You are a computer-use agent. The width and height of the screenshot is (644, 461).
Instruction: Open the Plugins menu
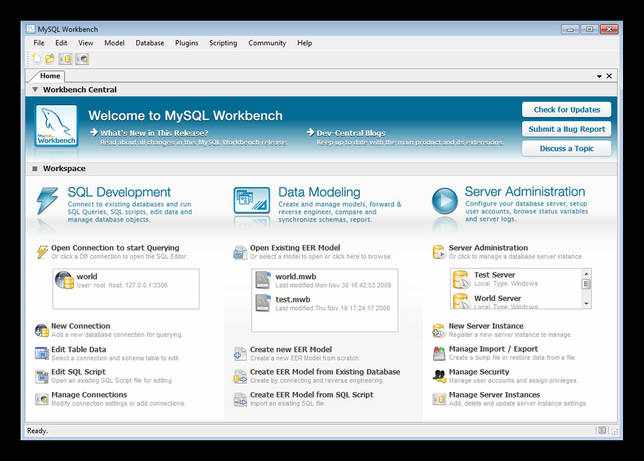pos(186,43)
